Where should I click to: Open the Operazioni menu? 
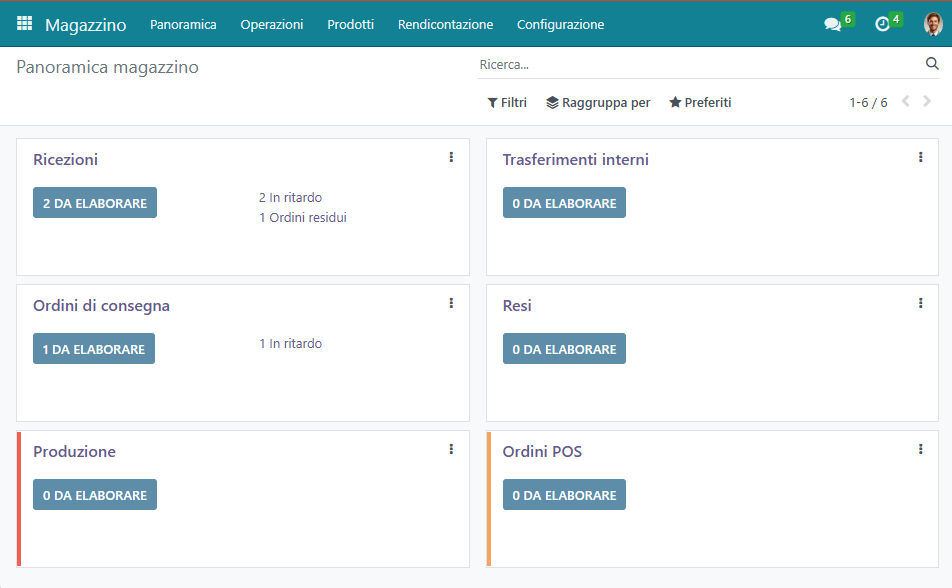click(272, 25)
